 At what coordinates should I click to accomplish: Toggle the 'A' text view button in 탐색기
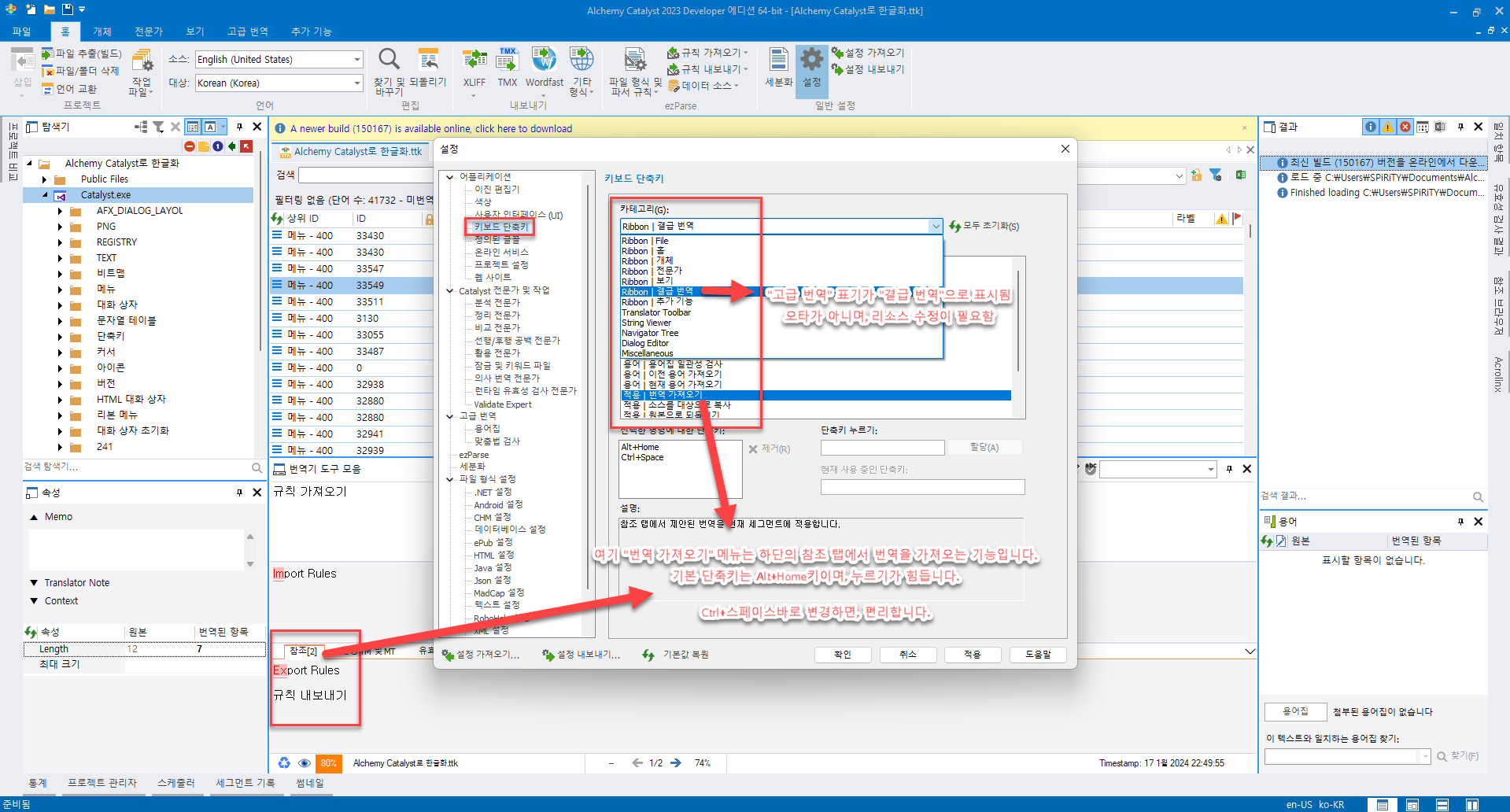tap(210, 127)
